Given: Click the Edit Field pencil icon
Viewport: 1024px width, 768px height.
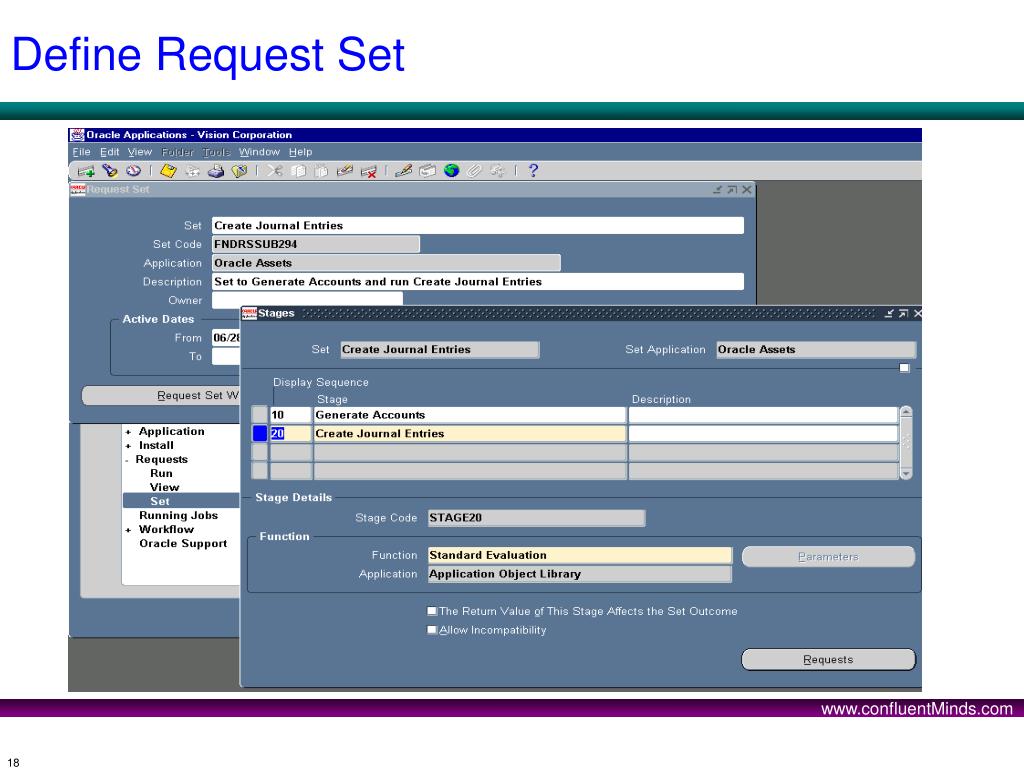Looking at the screenshot, I should pos(404,171).
